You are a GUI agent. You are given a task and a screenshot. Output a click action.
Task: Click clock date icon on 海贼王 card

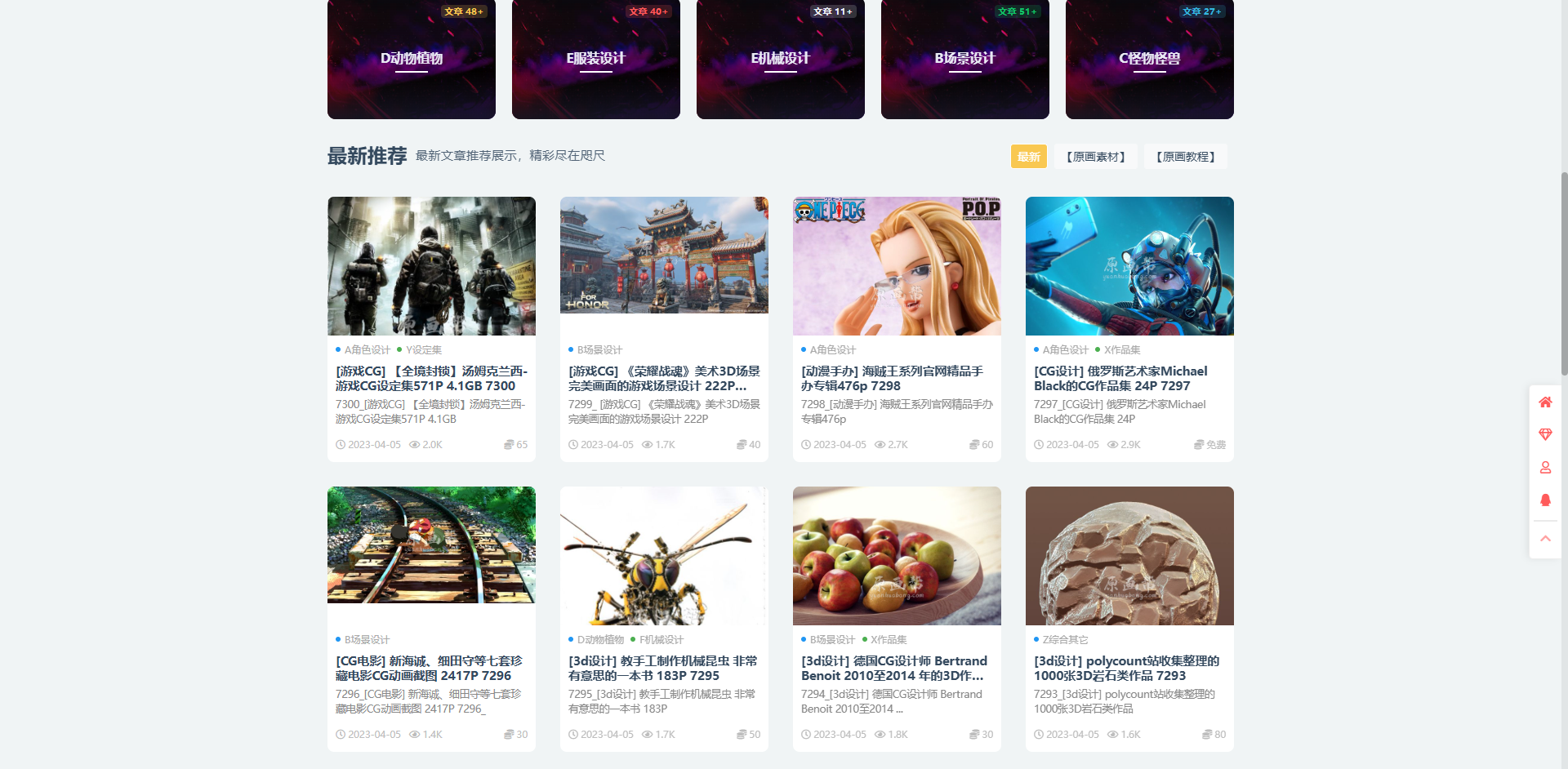[x=806, y=445]
